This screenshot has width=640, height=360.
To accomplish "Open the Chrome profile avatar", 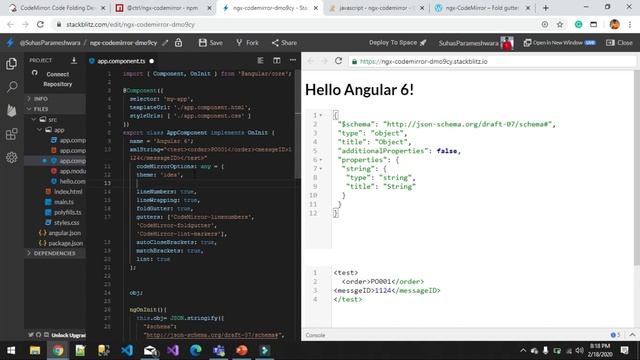I will [614, 24].
